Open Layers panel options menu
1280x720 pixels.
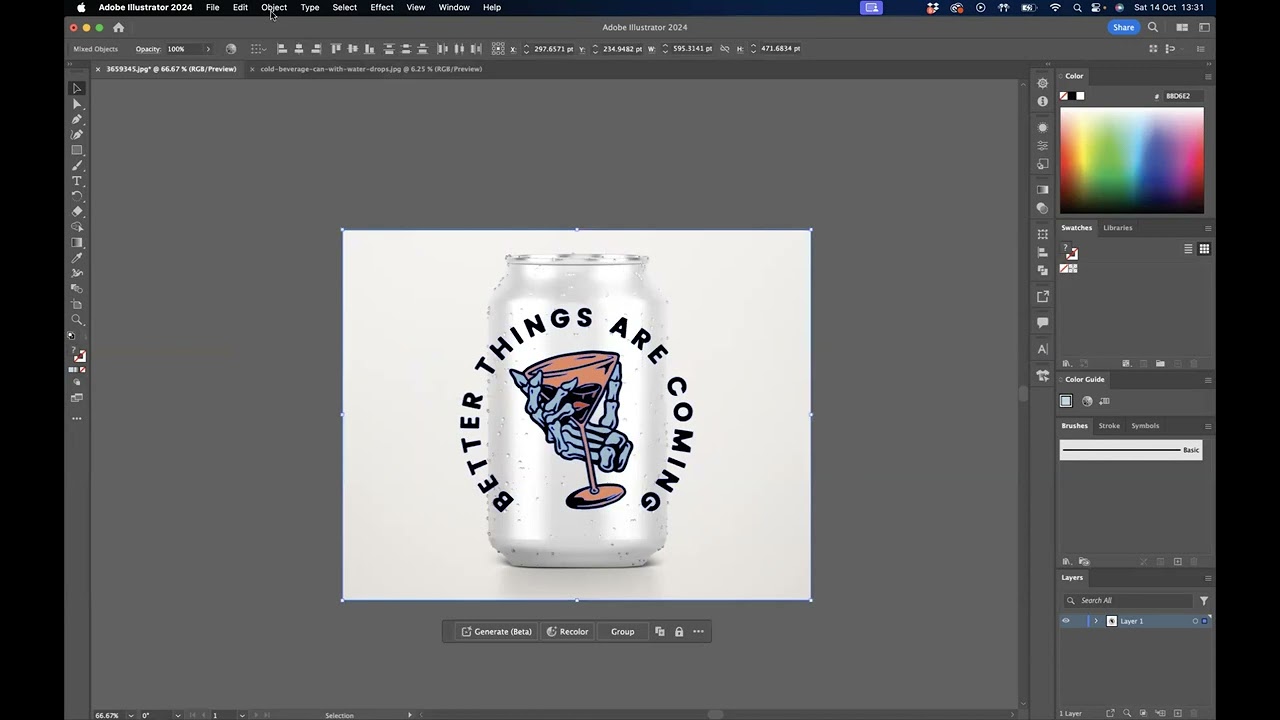pos(1208,578)
